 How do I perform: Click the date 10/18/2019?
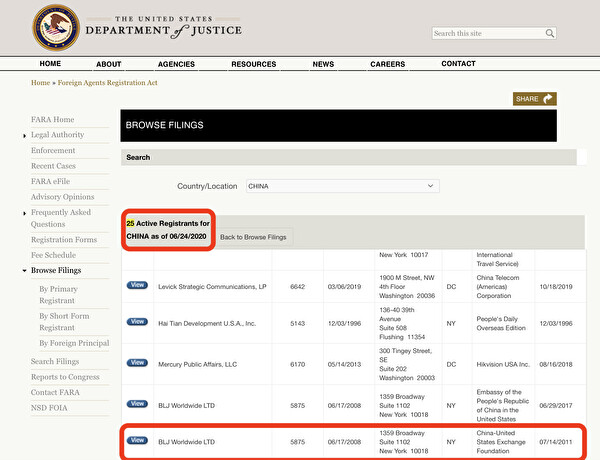[x=556, y=287]
